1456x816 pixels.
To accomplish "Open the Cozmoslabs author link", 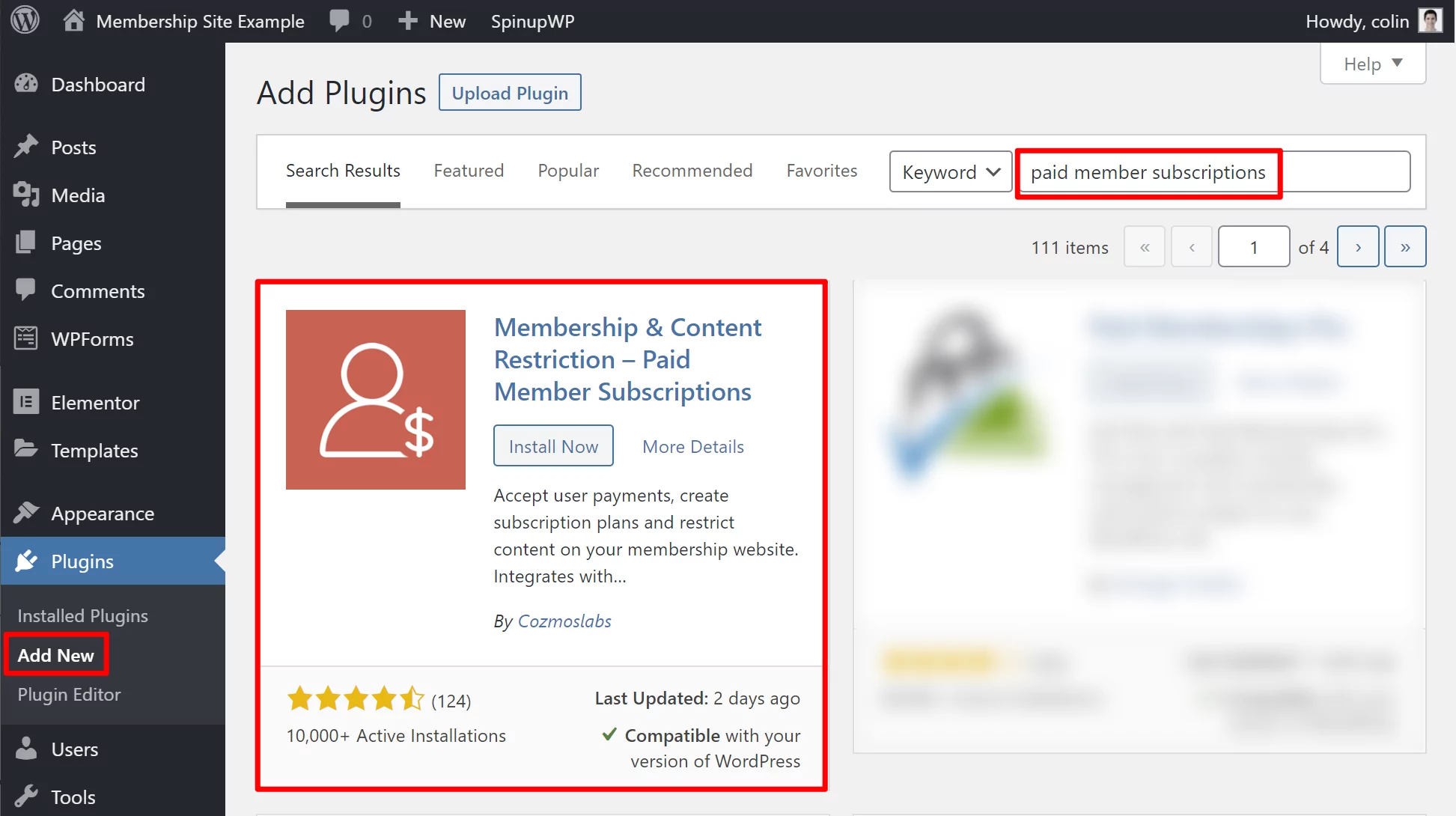I will click(x=564, y=621).
